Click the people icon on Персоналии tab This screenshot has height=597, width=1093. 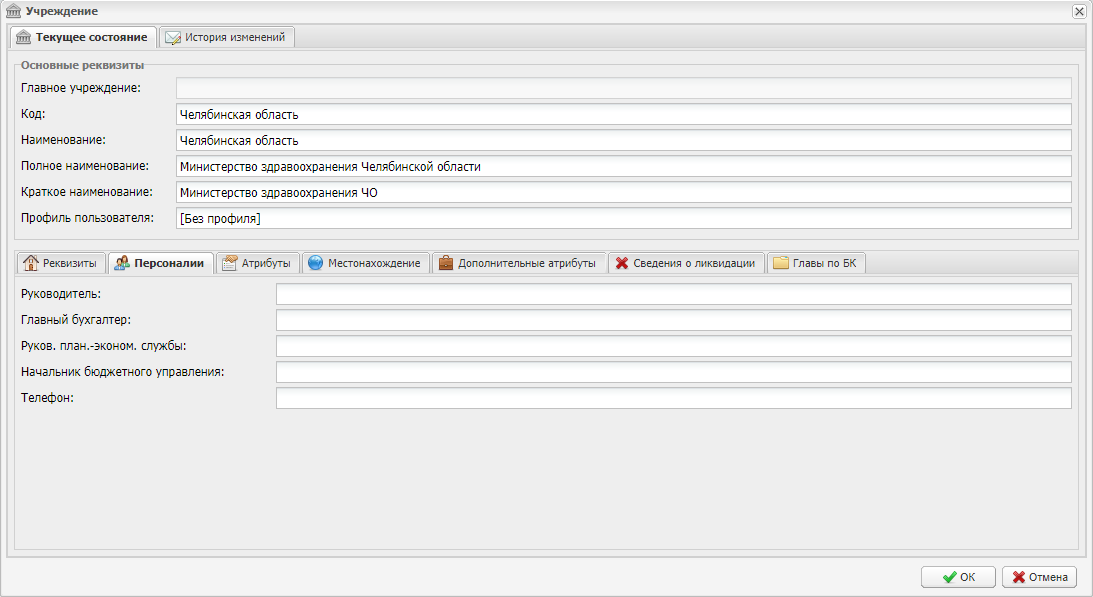[x=122, y=263]
